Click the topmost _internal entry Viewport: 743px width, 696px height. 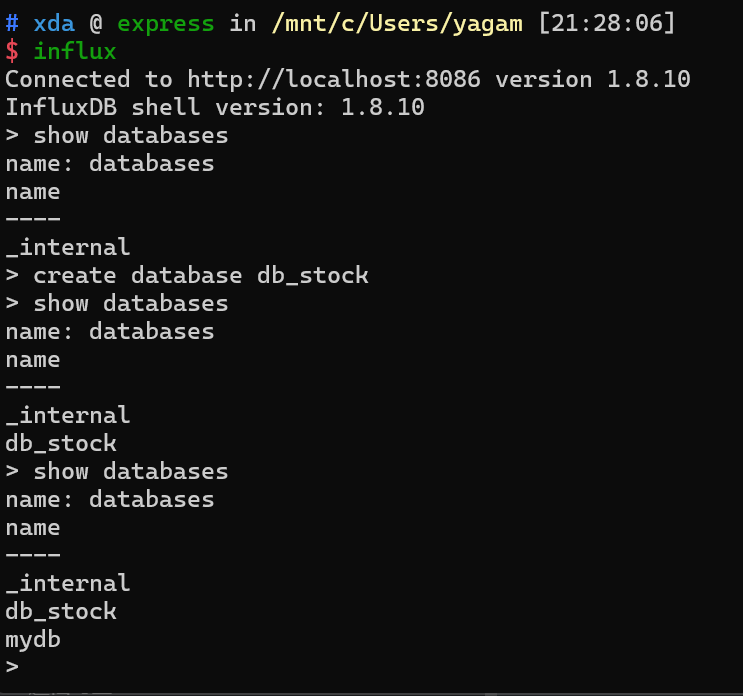point(68,247)
